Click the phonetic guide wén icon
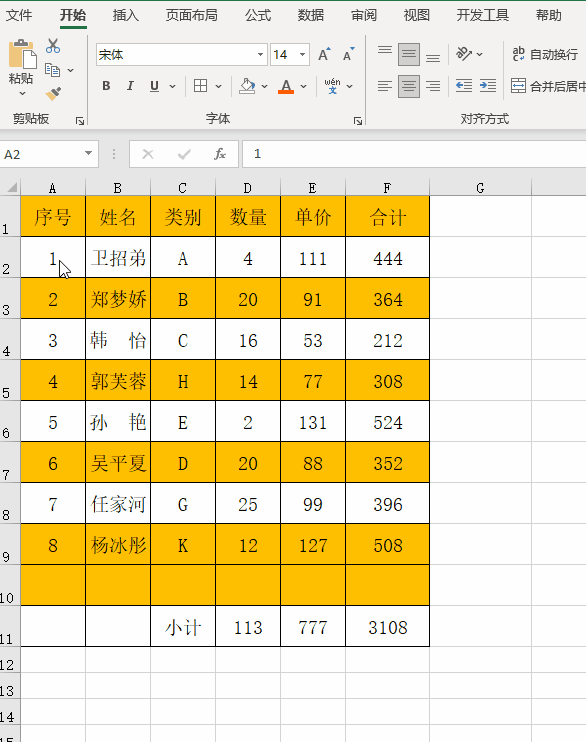This screenshot has height=742, width=586. coord(332,86)
